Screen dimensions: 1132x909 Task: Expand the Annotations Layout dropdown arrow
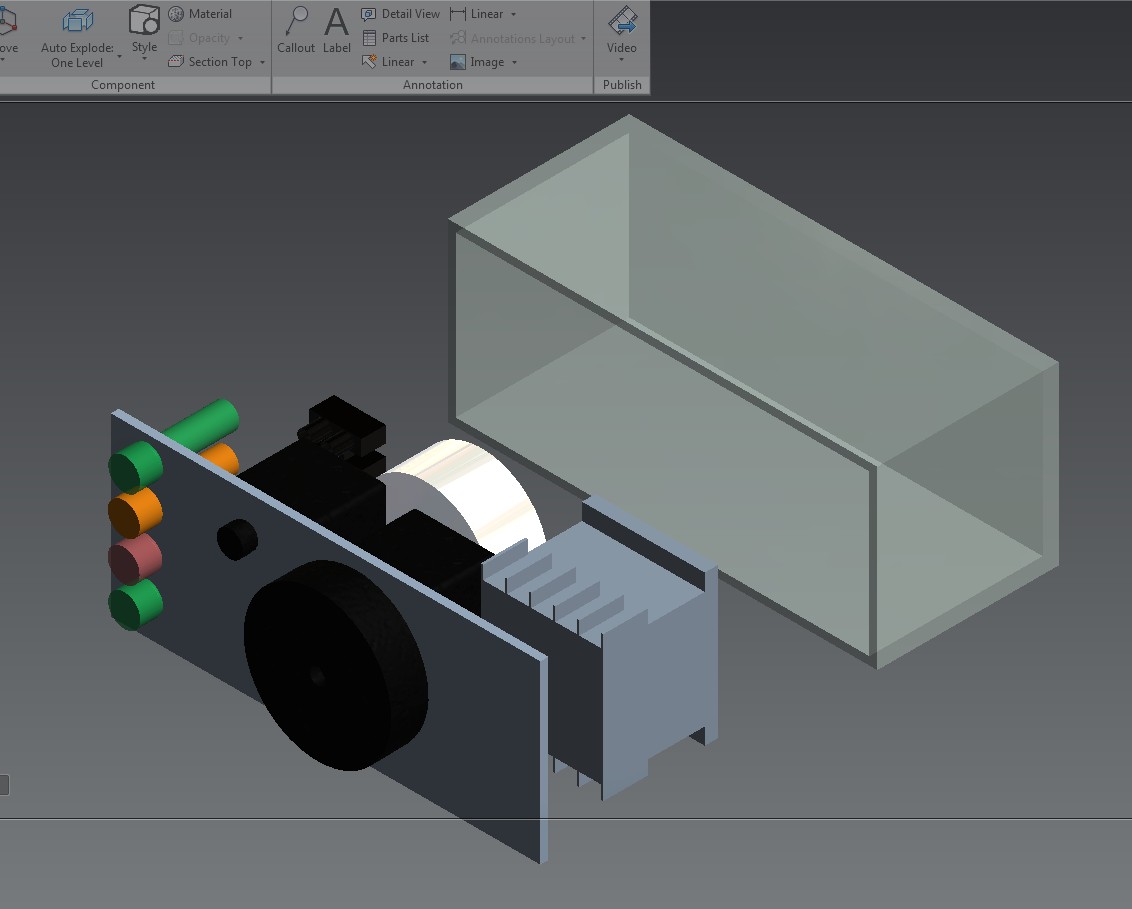[x=583, y=39]
